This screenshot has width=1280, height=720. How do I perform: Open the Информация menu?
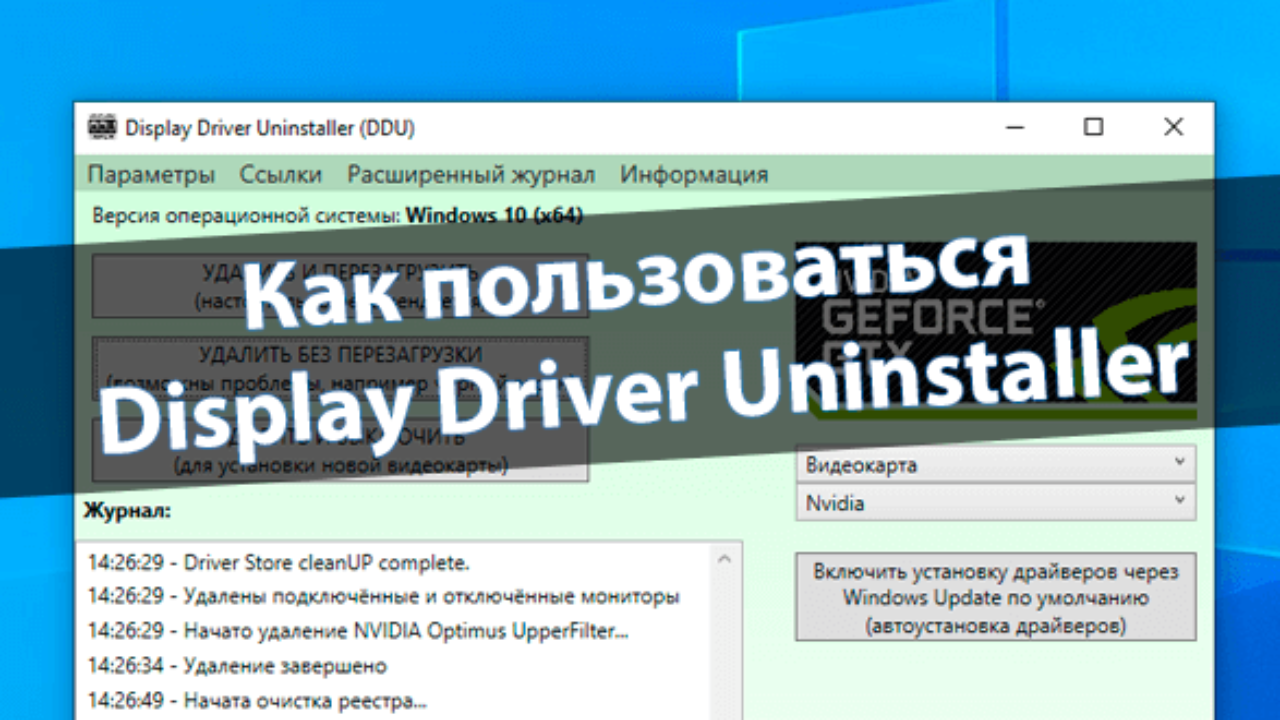pos(694,174)
